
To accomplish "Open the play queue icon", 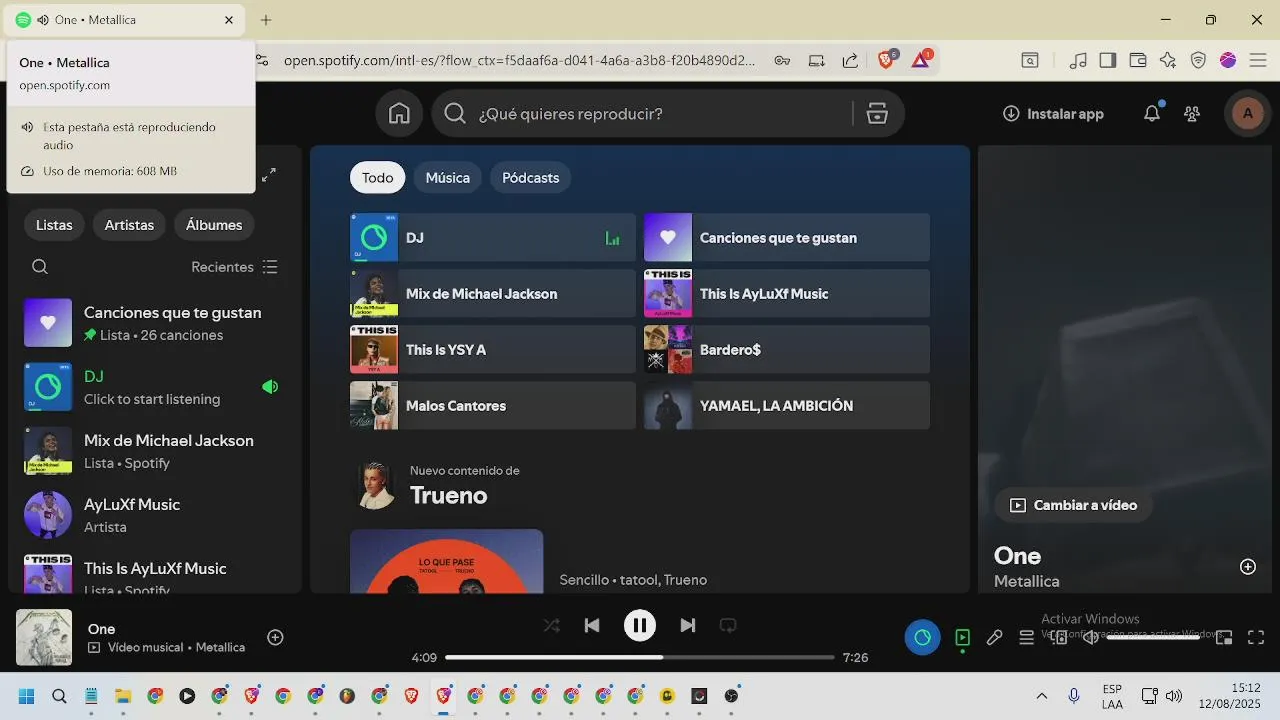I will pos(1026,637).
